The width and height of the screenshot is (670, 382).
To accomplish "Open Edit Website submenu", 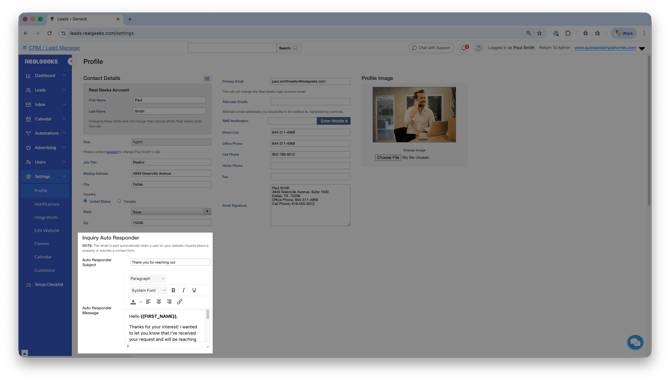I will coord(47,231).
